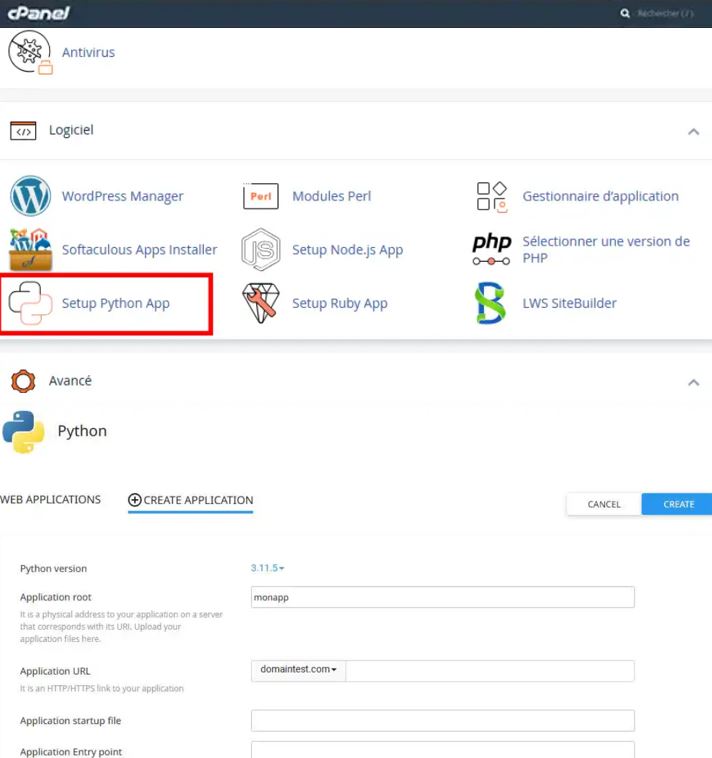
Task: Click the cPanel logo
Action: click(39, 13)
